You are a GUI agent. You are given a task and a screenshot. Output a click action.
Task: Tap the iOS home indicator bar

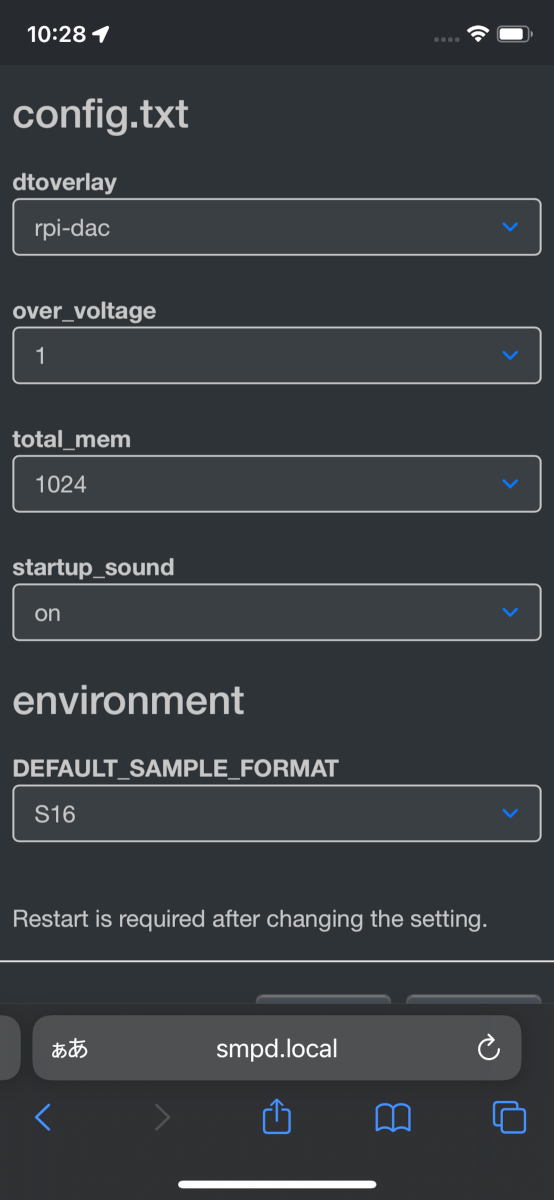[277, 1184]
